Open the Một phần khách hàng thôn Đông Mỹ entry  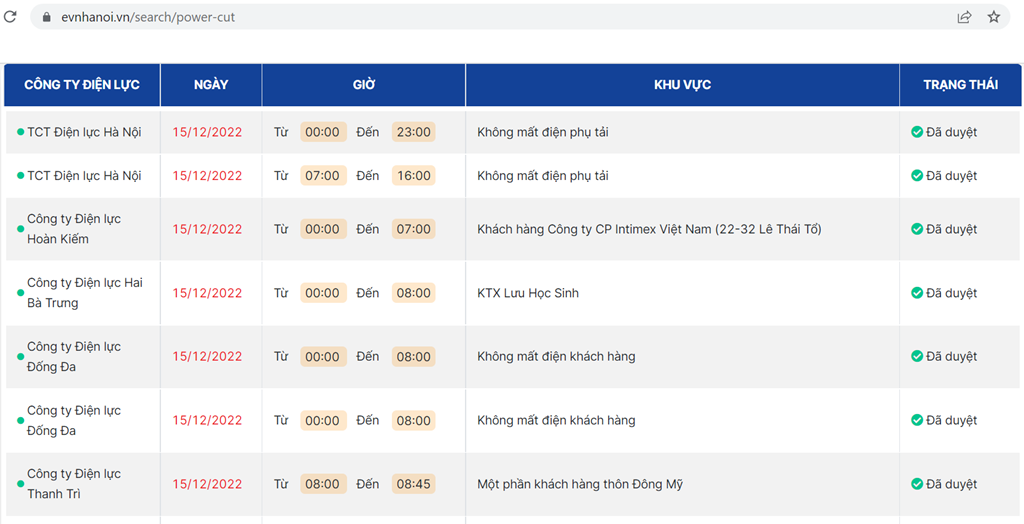click(580, 484)
